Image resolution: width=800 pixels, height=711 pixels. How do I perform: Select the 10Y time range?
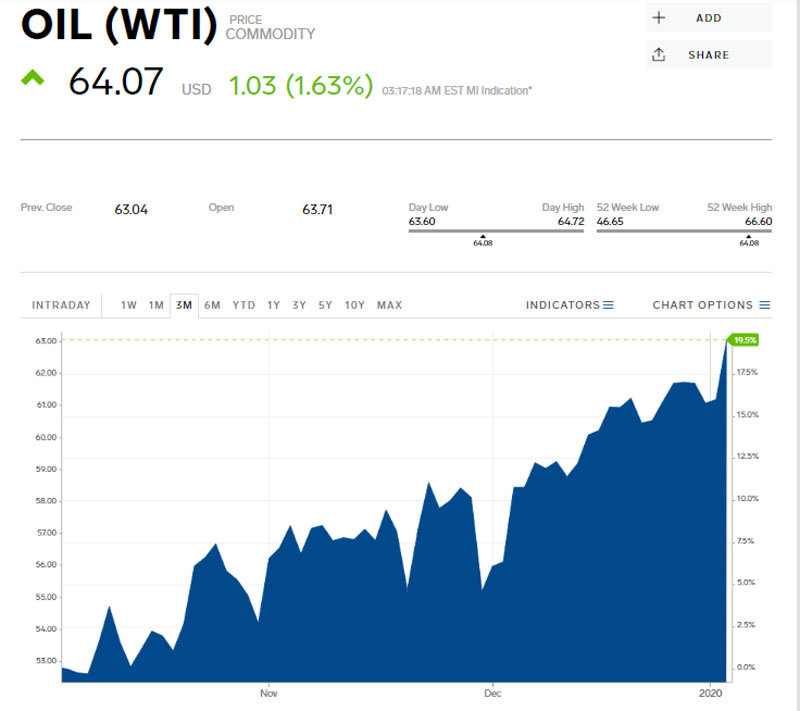[354, 305]
